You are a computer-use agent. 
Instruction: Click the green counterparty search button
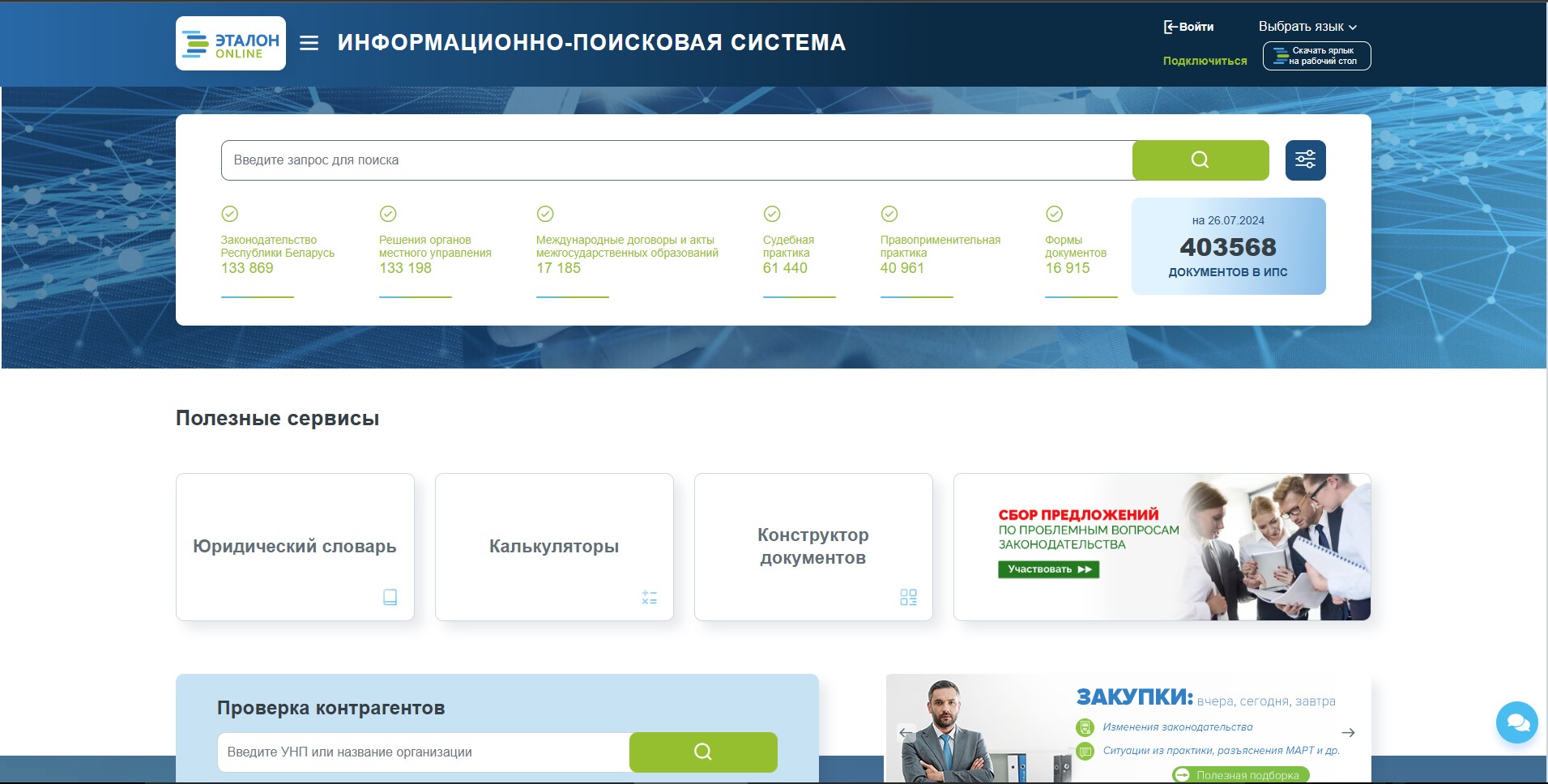pos(702,752)
